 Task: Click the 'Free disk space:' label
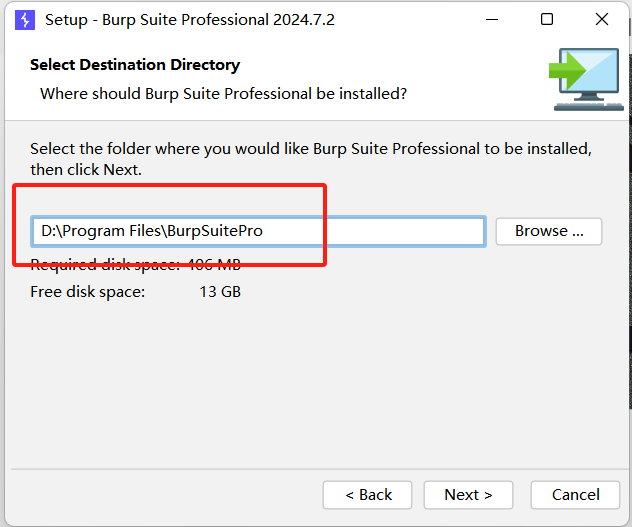tap(87, 292)
